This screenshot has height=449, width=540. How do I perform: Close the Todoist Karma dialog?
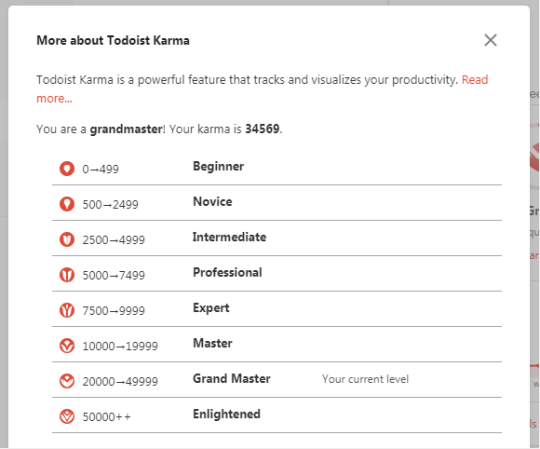(490, 40)
